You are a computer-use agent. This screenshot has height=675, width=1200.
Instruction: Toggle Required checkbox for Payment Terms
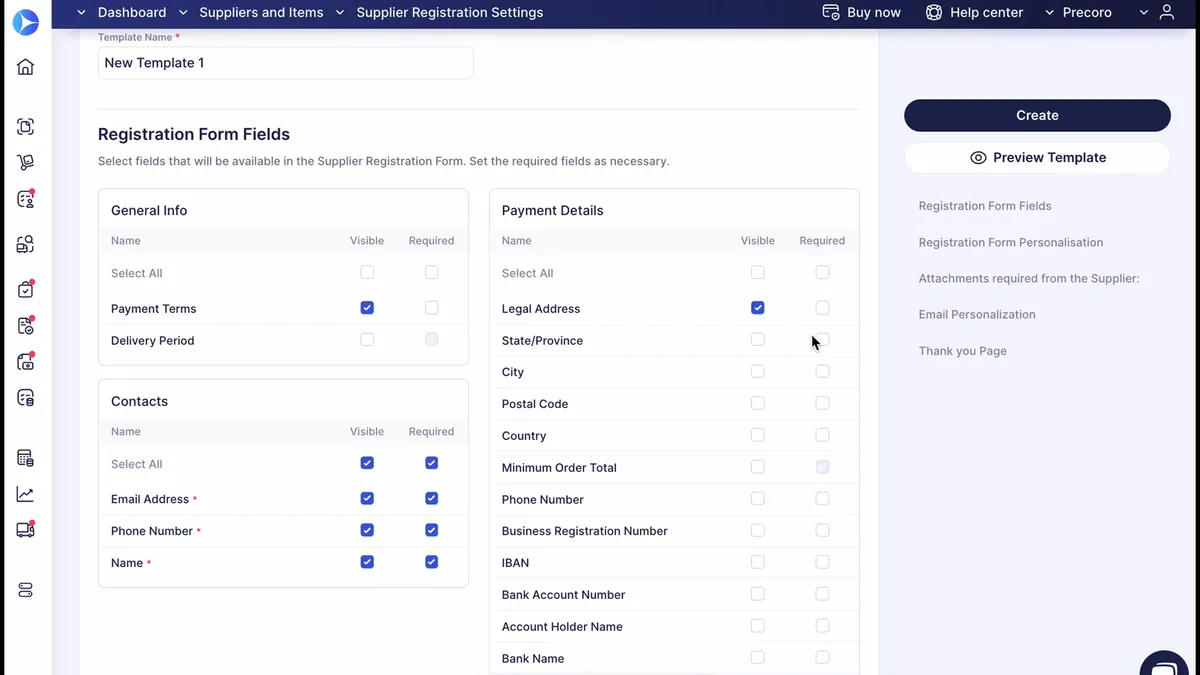(x=431, y=308)
